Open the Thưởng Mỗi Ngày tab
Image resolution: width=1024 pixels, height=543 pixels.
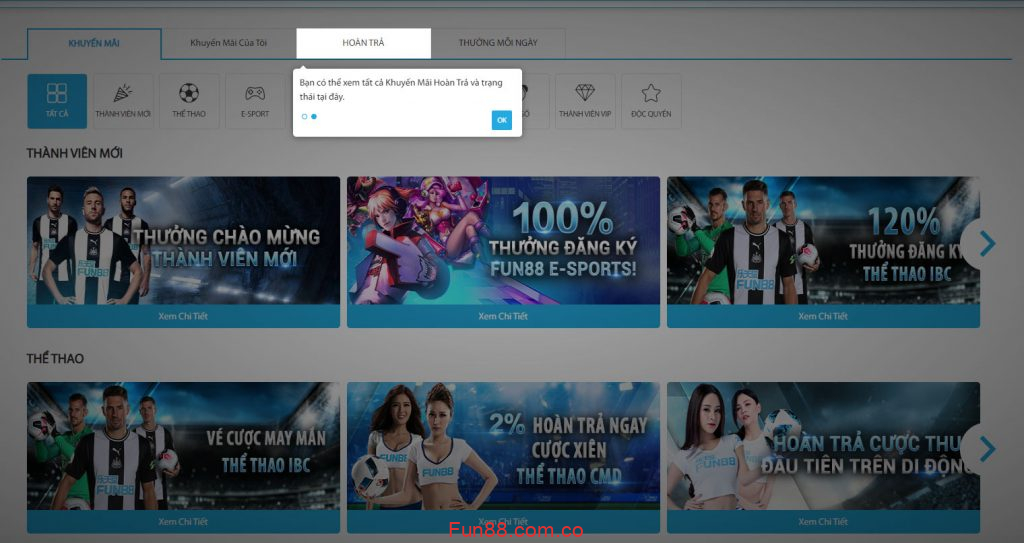(498, 43)
